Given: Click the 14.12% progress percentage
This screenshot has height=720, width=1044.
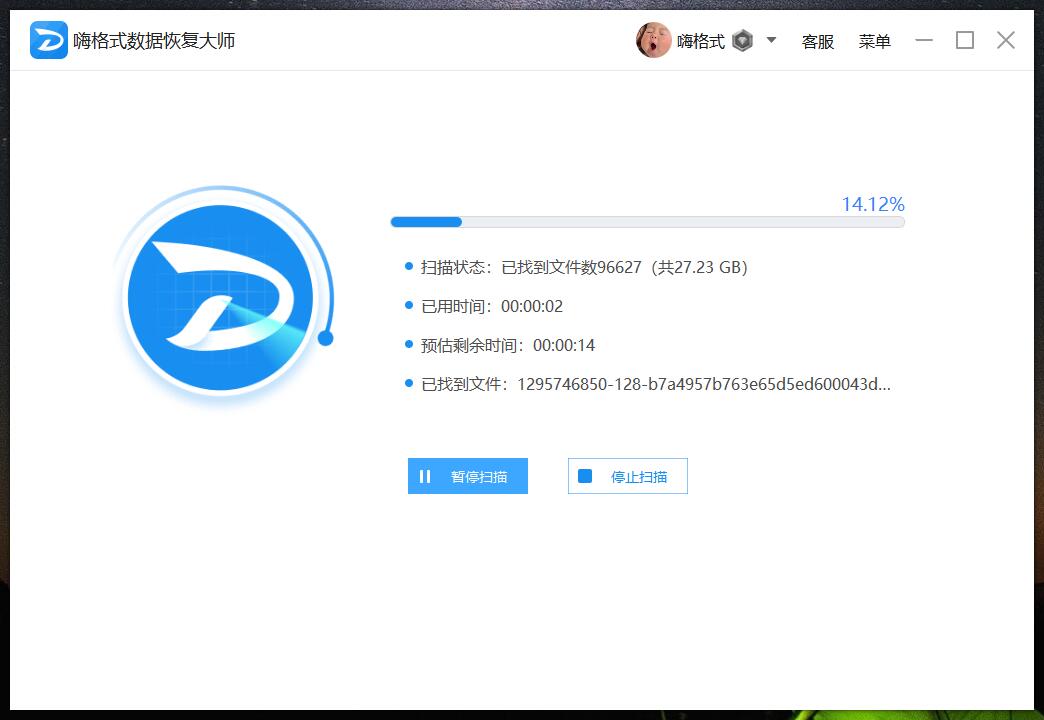Looking at the screenshot, I should 873,204.
